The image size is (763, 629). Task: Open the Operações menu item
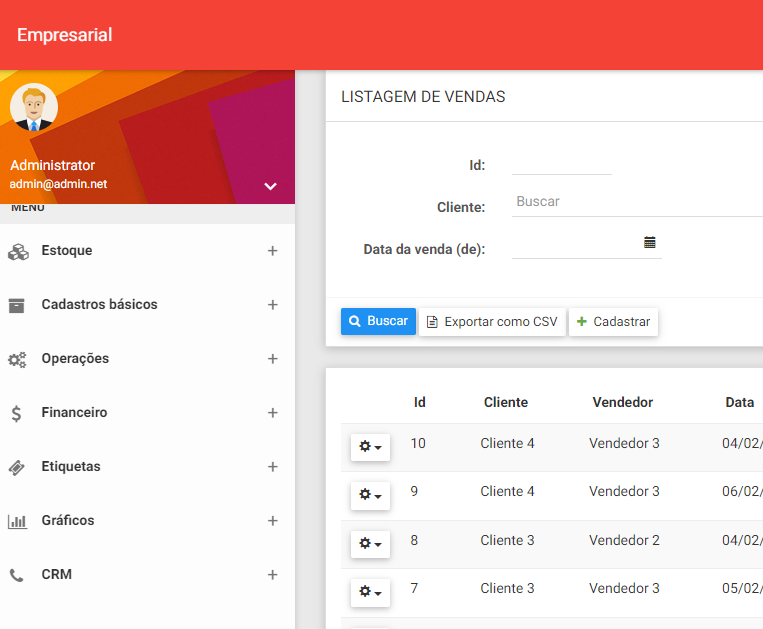click(x=147, y=359)
